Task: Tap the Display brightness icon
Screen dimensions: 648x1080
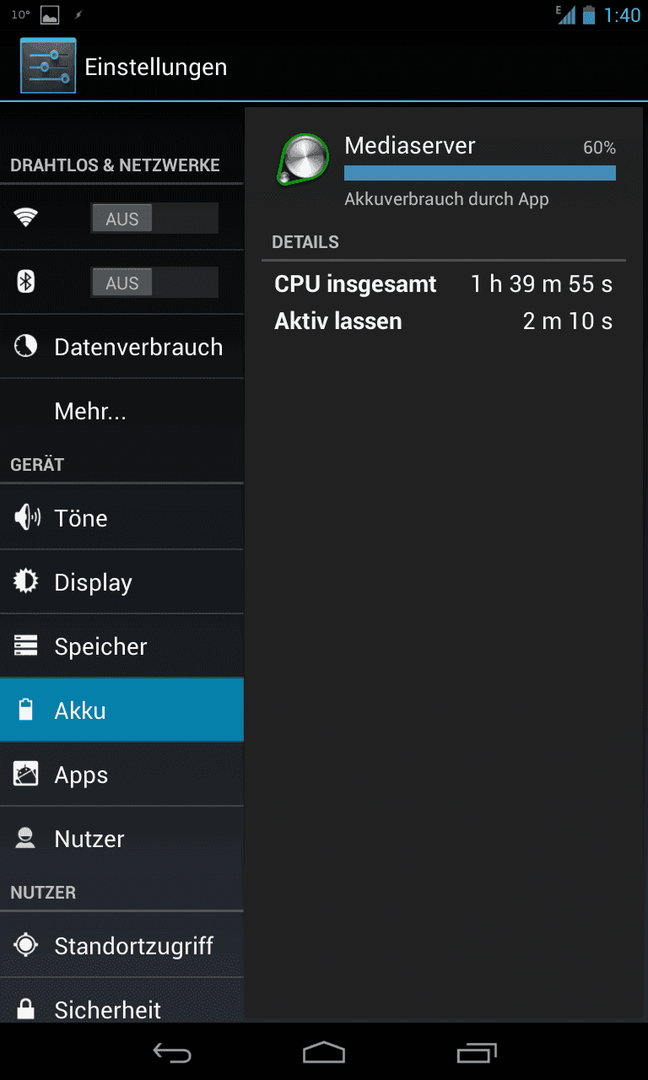Action: [x=26, y=582]
